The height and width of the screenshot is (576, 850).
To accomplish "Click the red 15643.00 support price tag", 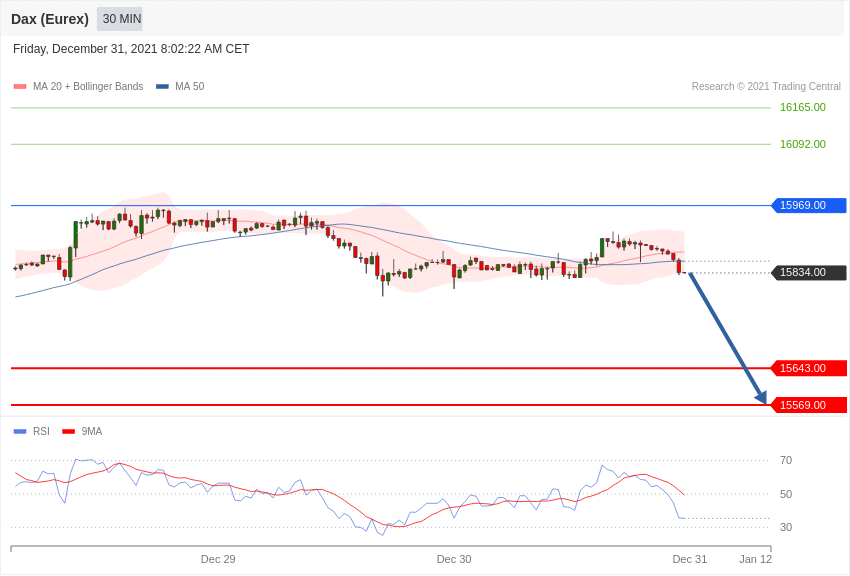I will tap(808, 368).
